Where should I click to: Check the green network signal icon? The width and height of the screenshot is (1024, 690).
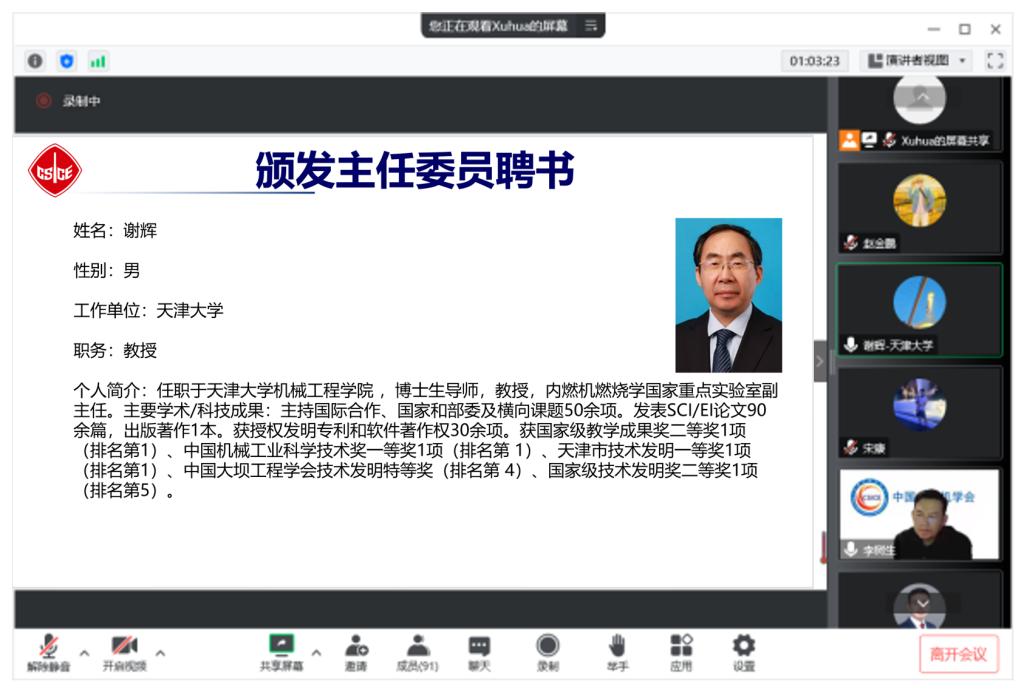pyautogui.click(x=97, y=61)
